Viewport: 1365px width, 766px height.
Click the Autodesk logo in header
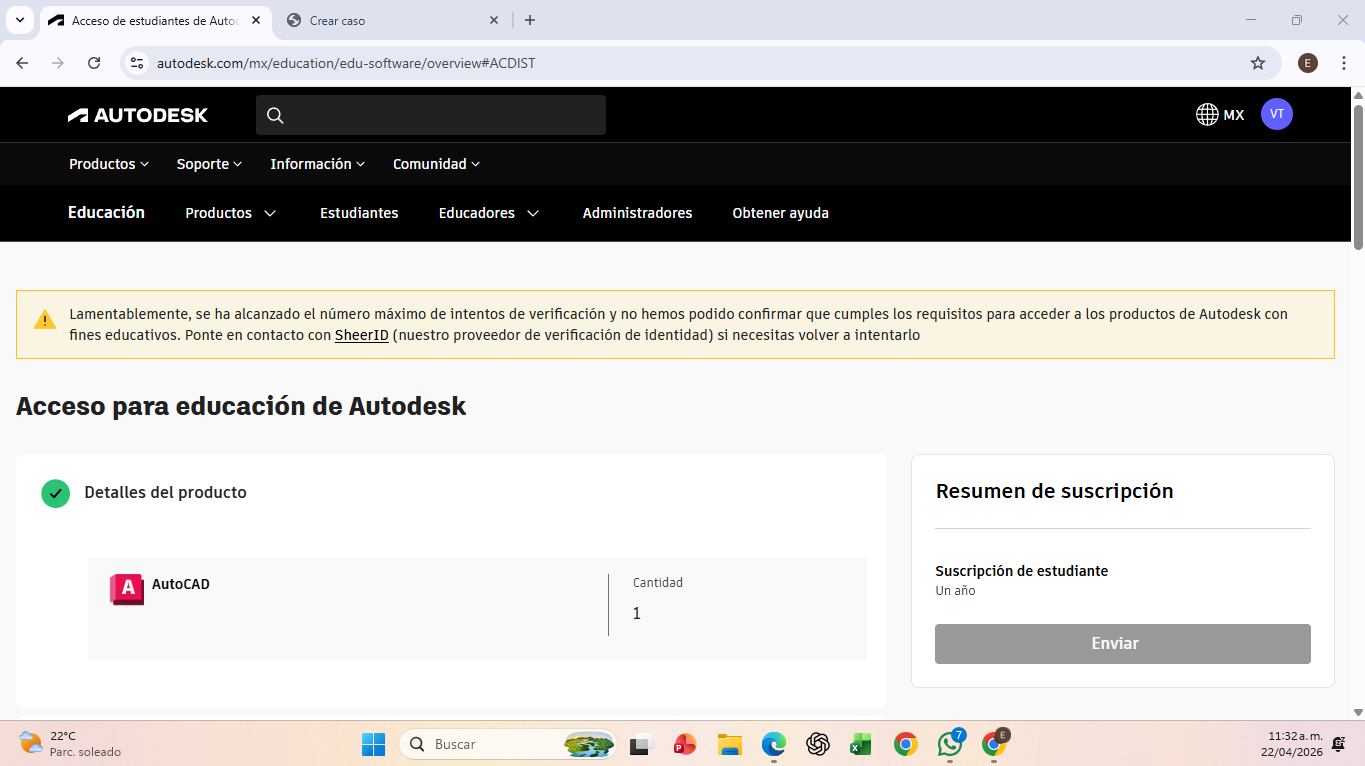tap(138, 115)
